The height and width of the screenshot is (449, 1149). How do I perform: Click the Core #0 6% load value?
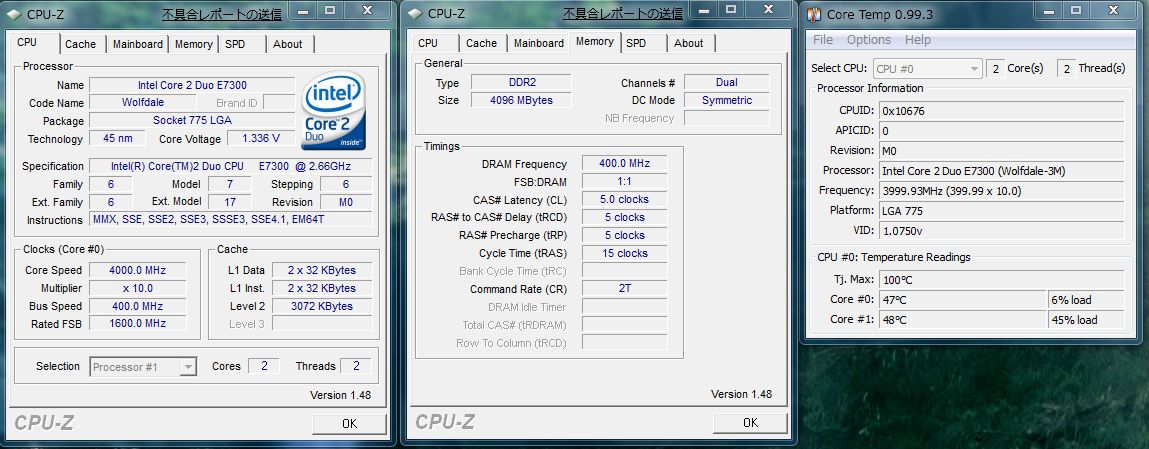click(1086, 300)
